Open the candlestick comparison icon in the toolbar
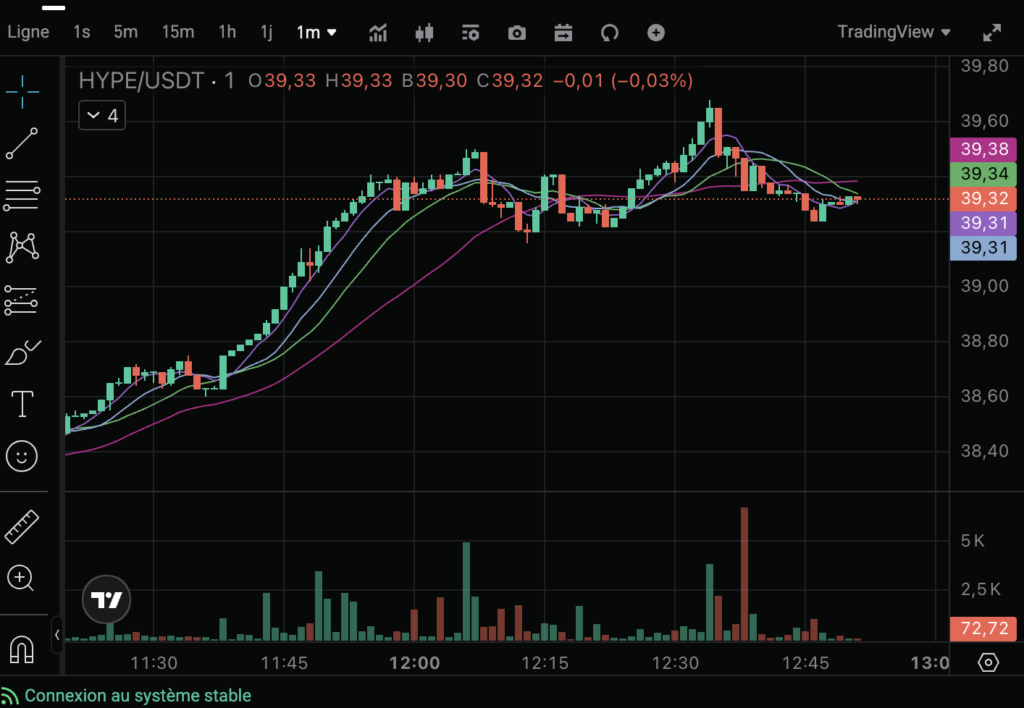The image size is (1024, 708). click(424, 32)
